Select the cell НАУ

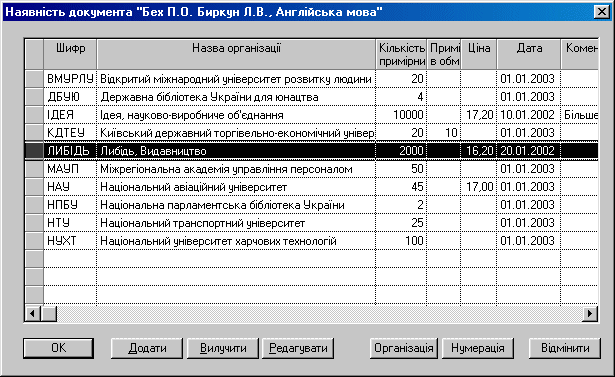(x=70, y=187)
